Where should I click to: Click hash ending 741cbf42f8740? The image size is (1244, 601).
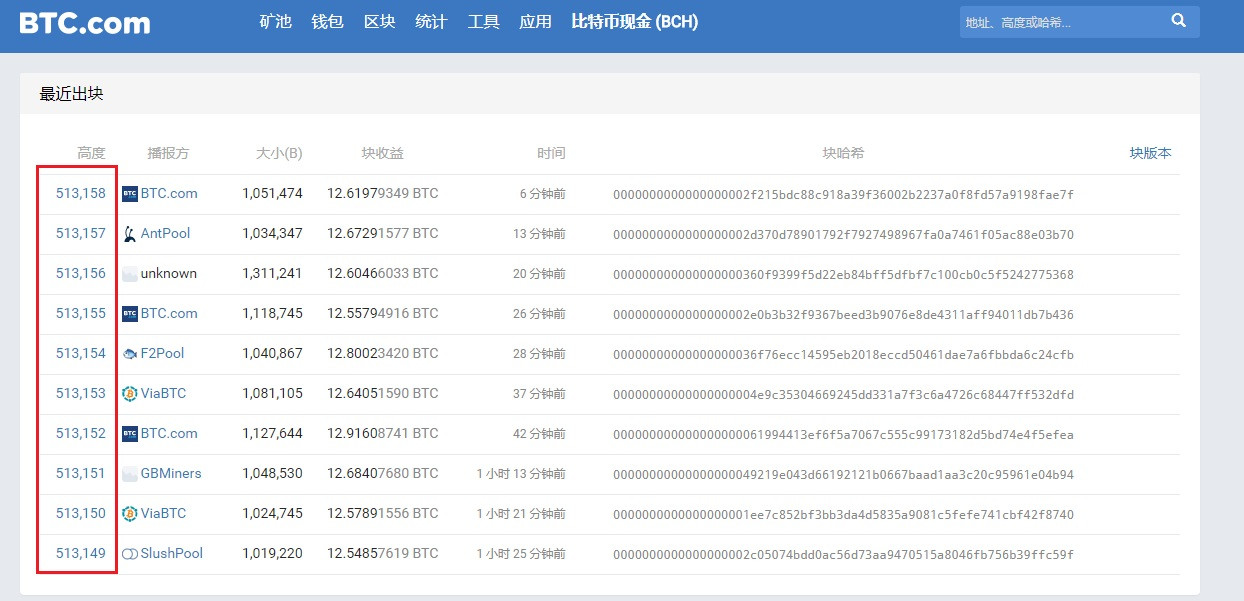click(x=843, y=514)
